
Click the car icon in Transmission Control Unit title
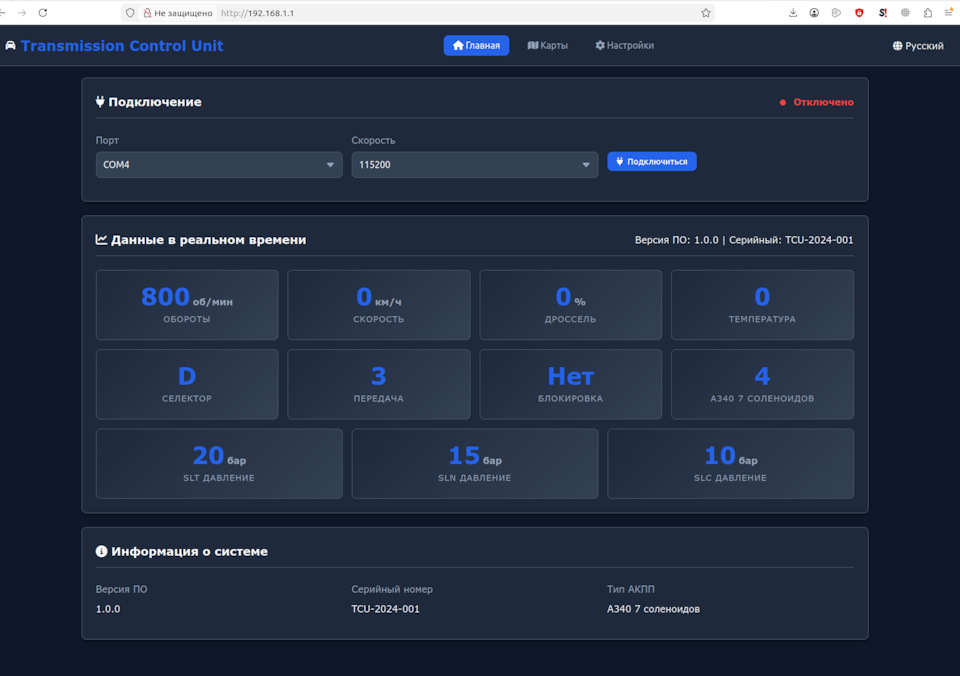(x=11, y=45)
